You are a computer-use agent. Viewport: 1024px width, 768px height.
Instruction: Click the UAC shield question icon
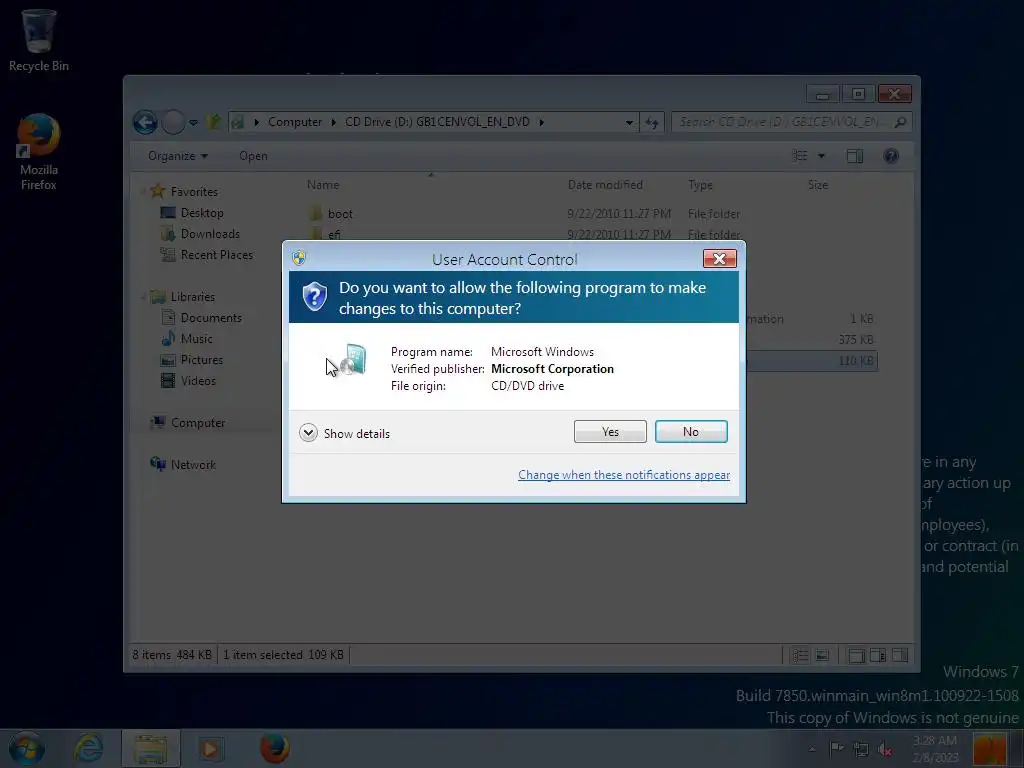(314, 296)
